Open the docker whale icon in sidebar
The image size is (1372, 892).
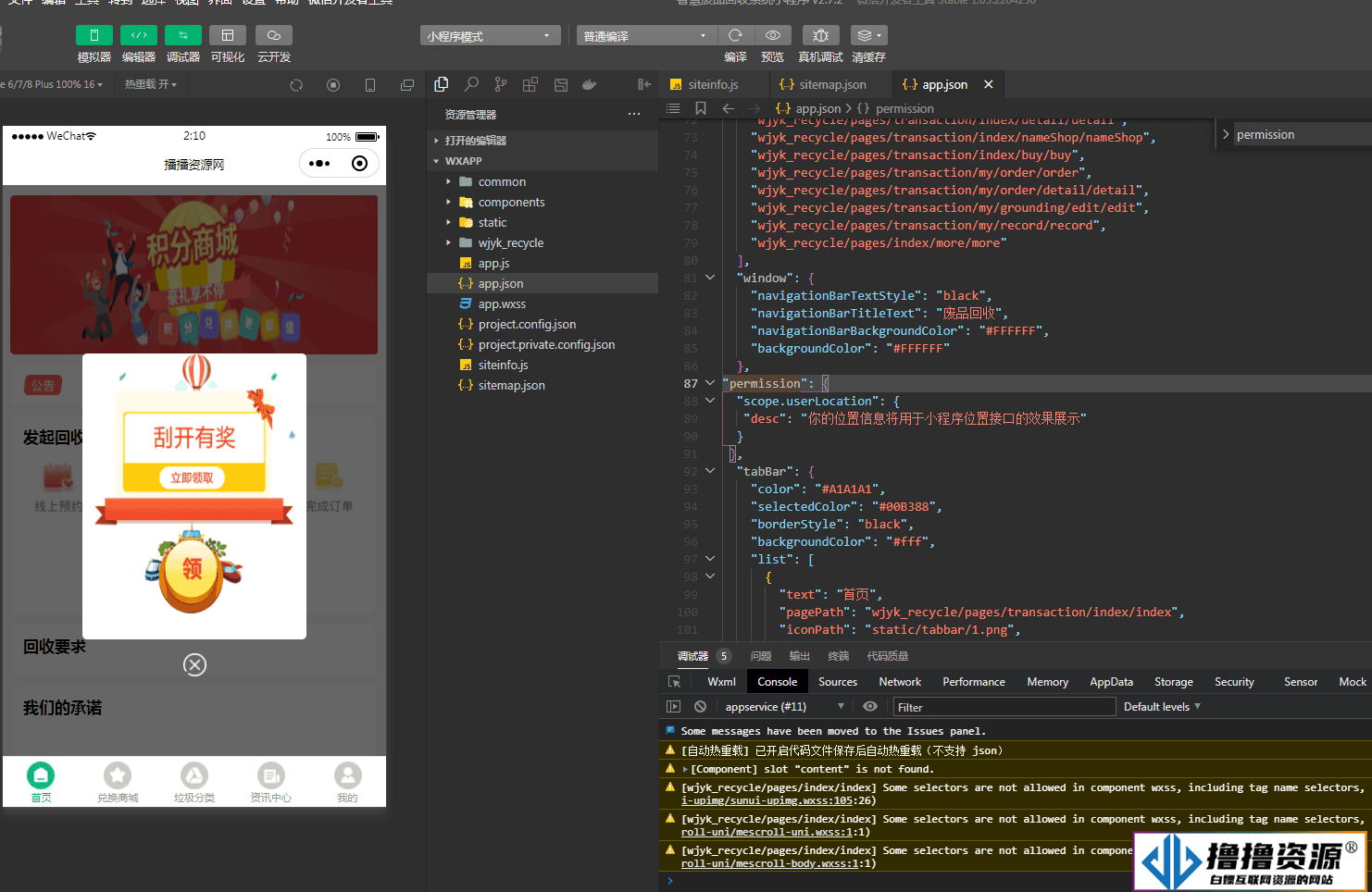[590, 84]
